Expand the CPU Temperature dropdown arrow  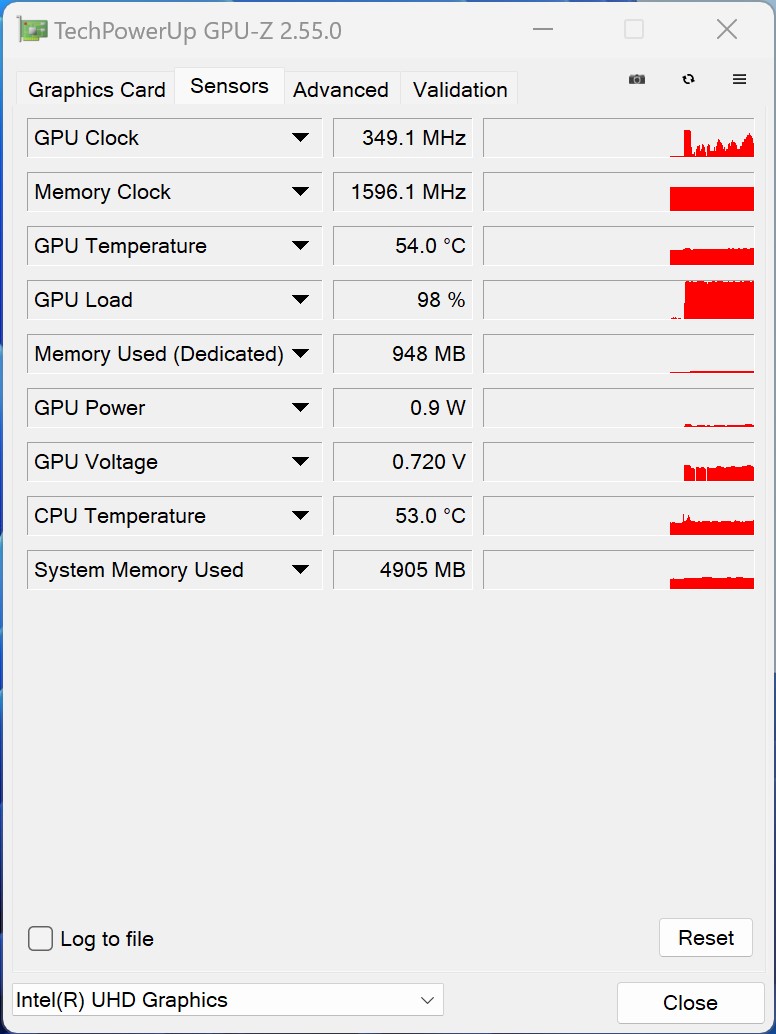[300, 516]
